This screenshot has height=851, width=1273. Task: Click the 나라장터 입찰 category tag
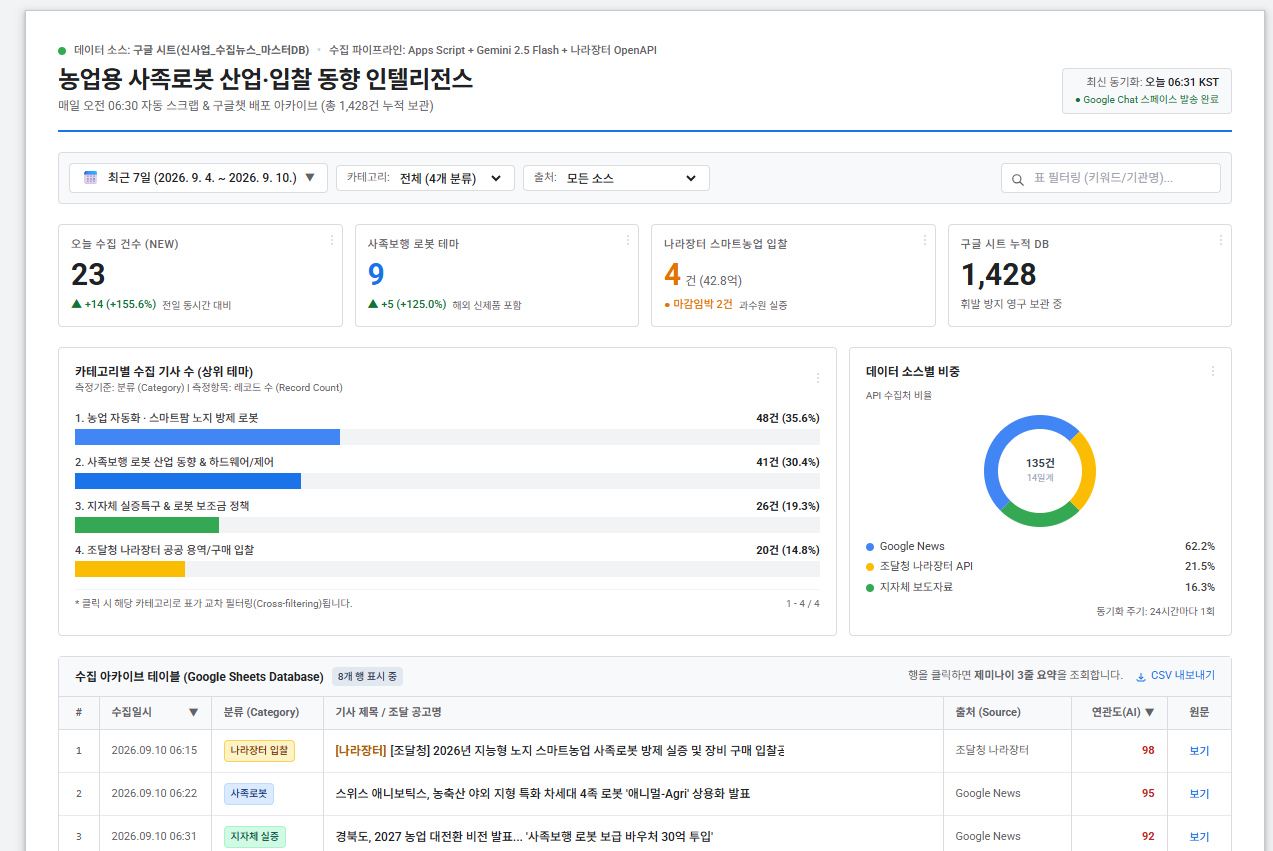tap(259, 751)
